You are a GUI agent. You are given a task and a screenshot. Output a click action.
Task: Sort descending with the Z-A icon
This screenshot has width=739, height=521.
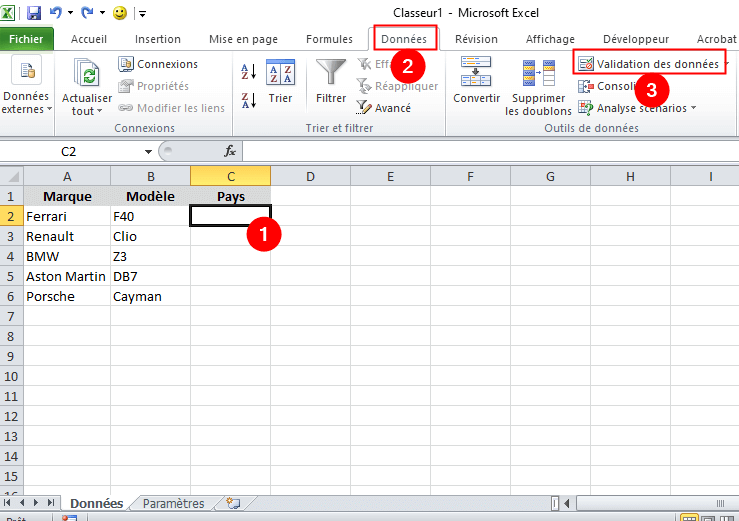tap(248, 100)
